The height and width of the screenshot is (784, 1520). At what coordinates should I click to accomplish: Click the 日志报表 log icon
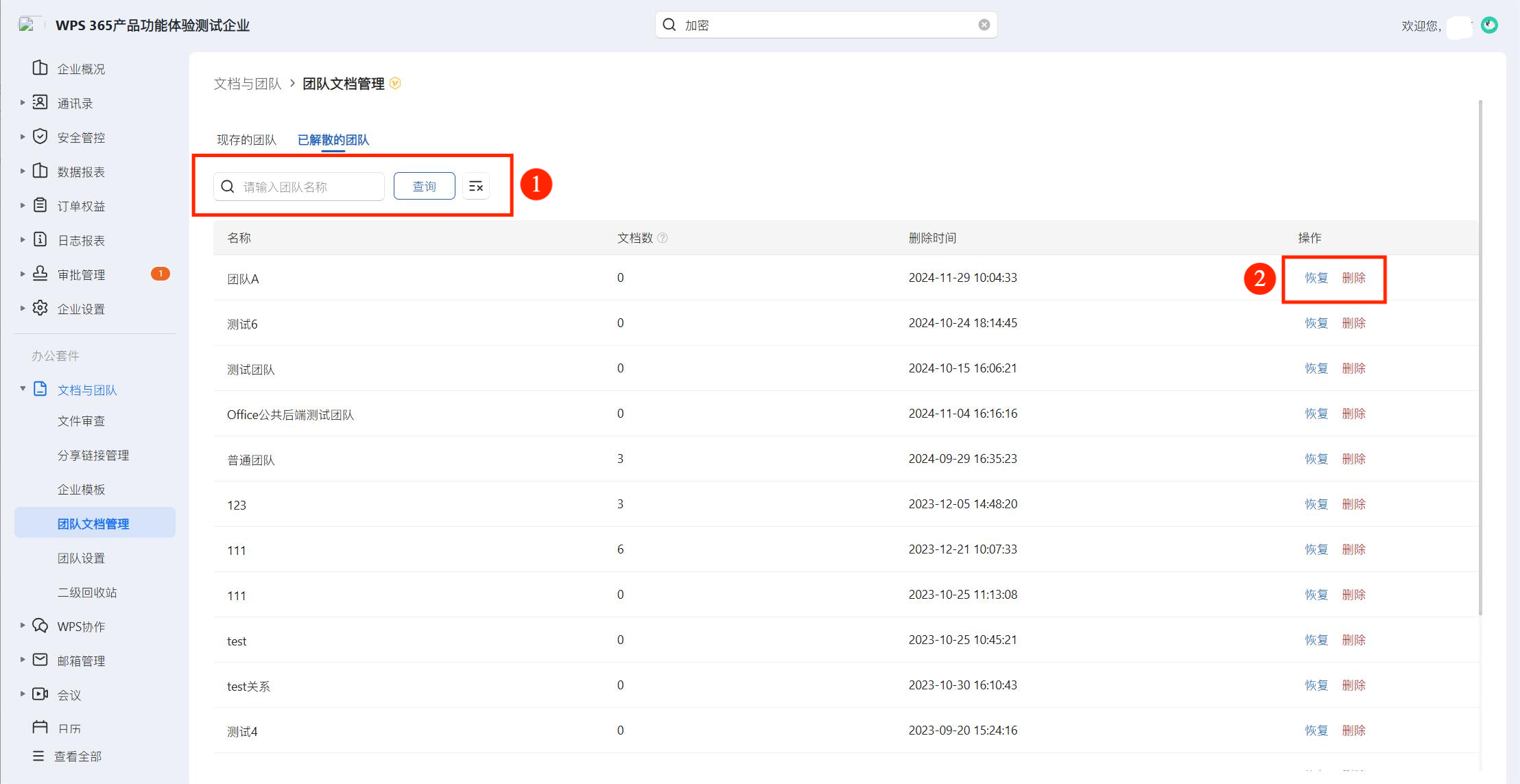point(40,239)
